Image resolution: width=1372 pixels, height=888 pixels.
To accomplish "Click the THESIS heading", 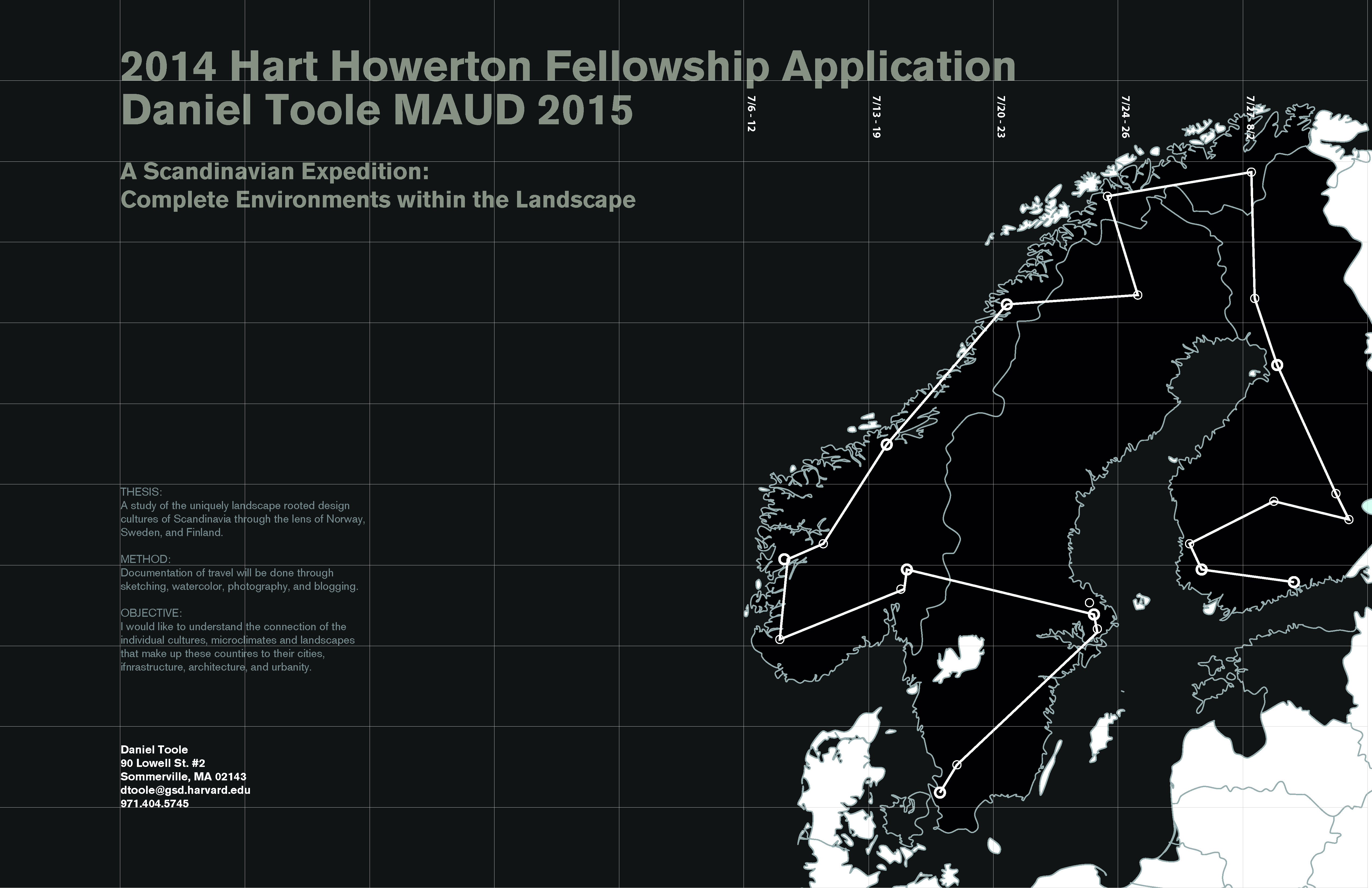I will [x=141, y=492].
